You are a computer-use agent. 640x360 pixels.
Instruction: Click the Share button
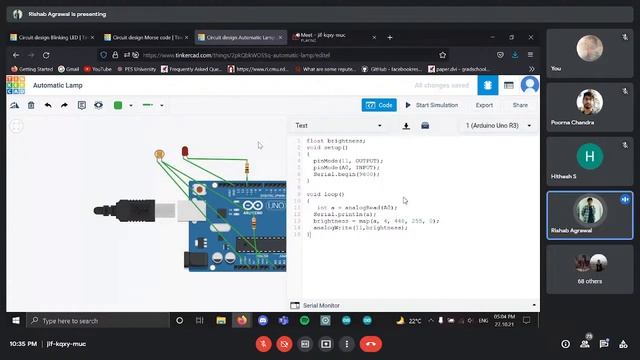point(520,105)
